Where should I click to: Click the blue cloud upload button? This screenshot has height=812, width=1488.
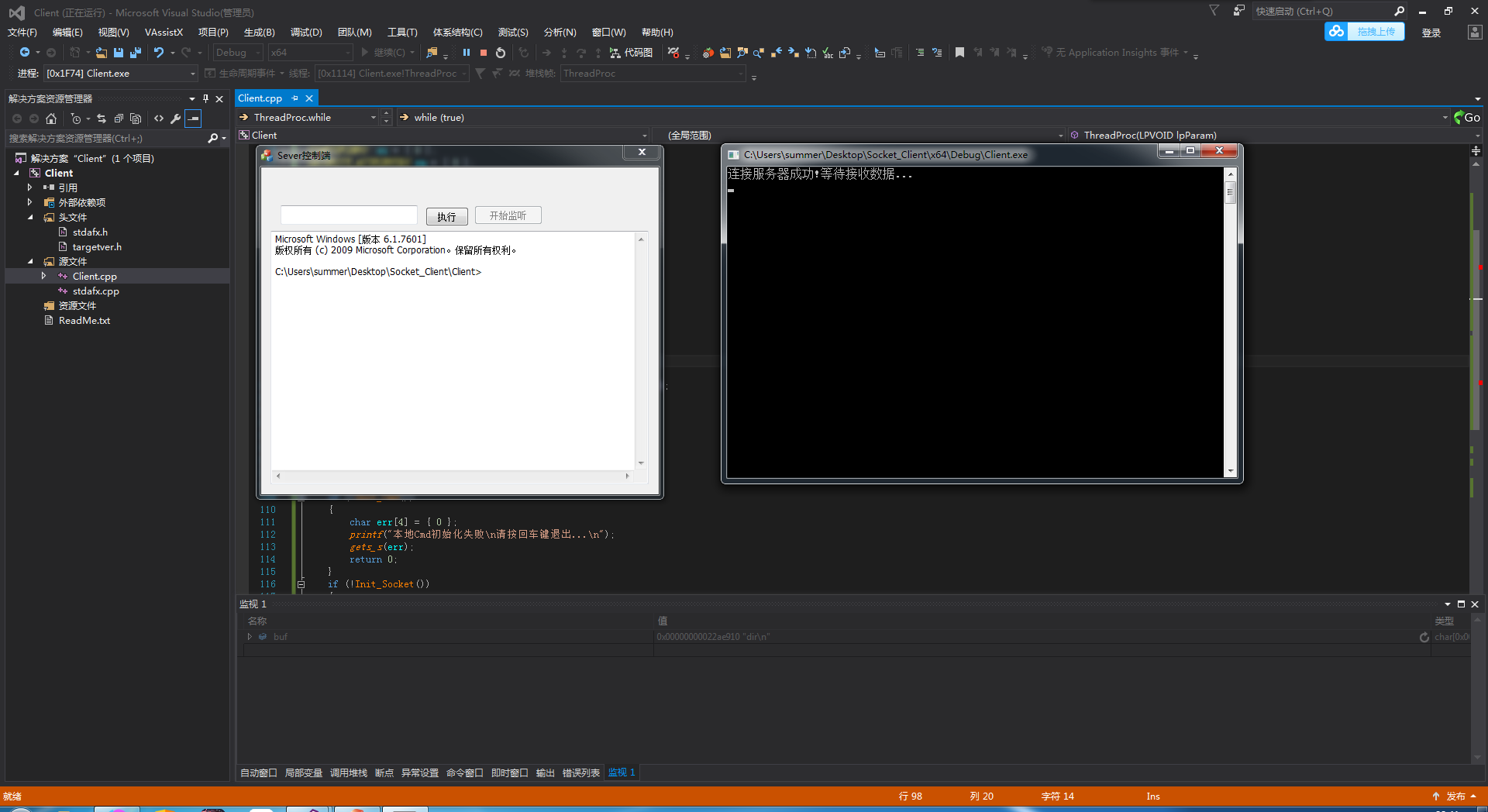(1364, 32)
